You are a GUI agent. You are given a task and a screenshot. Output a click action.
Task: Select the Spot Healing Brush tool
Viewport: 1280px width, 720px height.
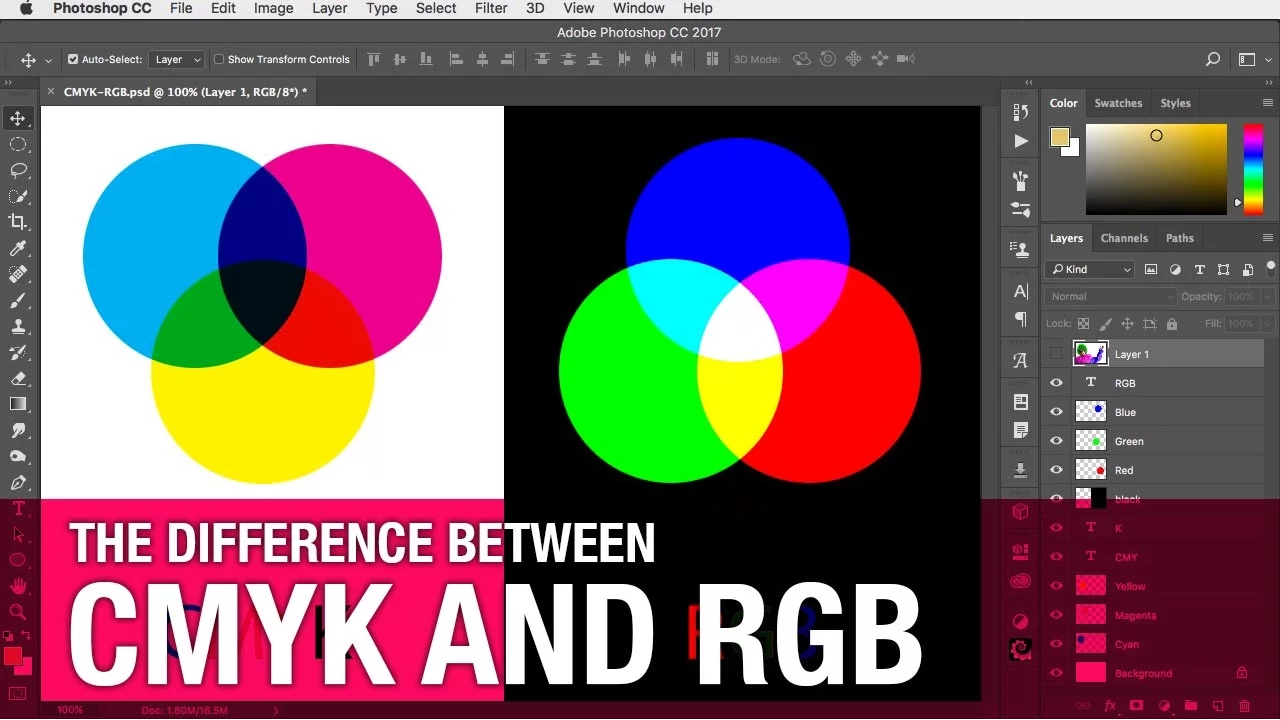point(18,274)
